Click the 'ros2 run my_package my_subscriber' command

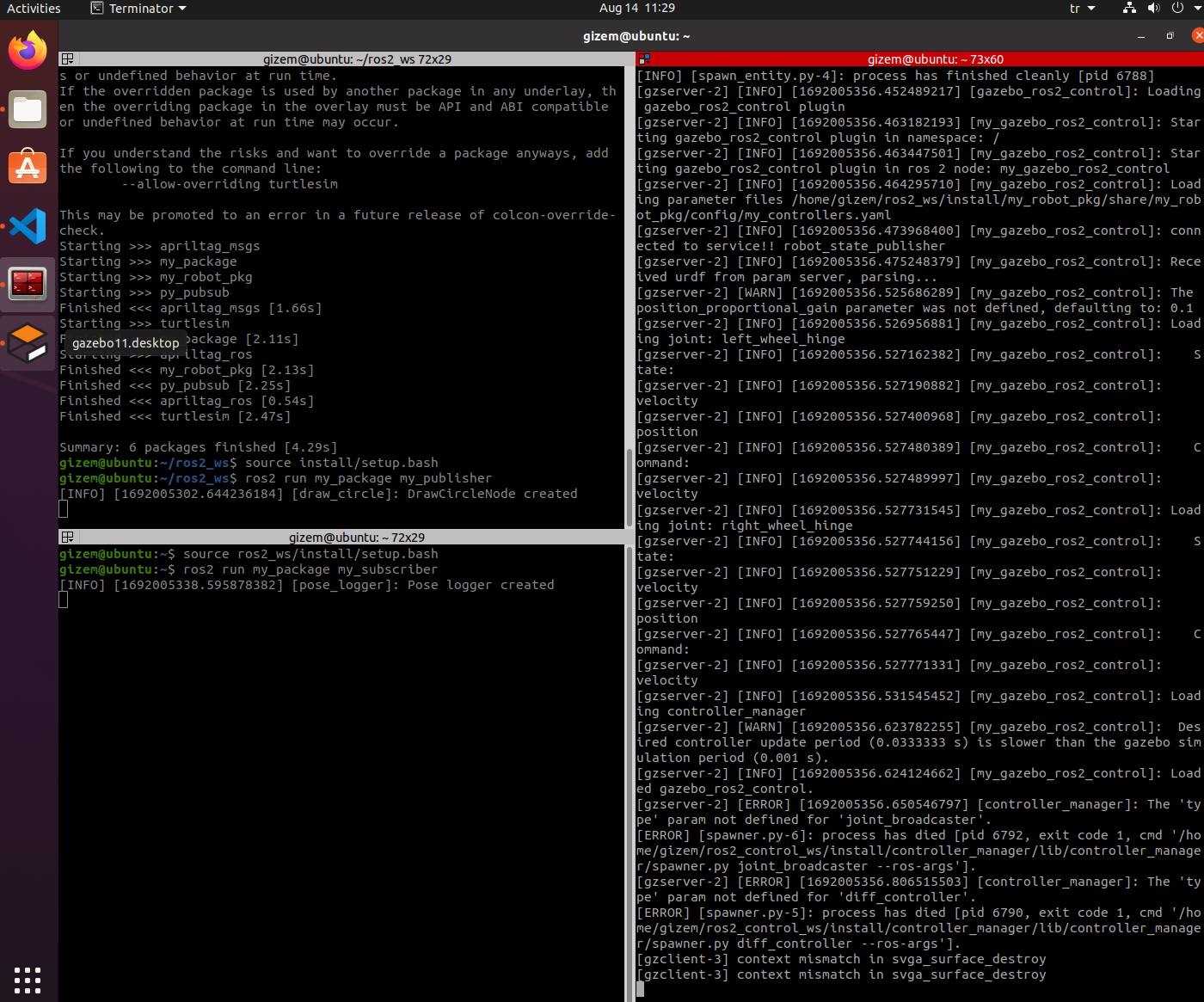tap(310, 569)
